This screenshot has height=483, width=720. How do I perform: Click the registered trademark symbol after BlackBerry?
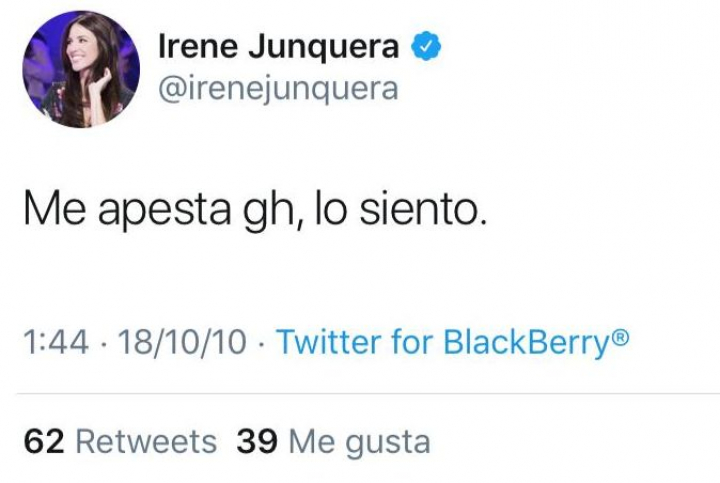click(620, 340)
